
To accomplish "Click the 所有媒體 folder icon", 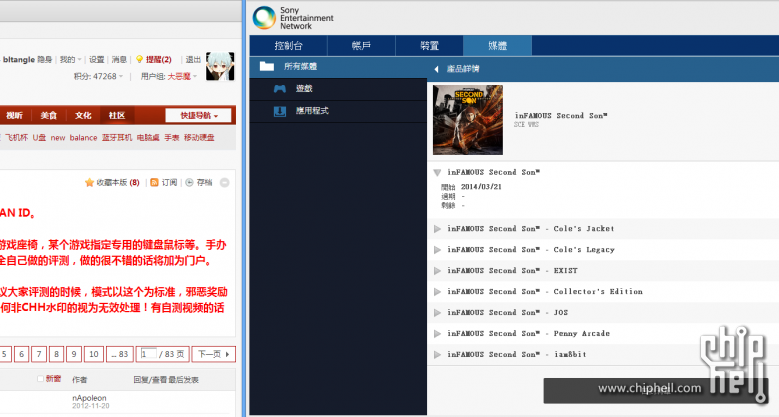I will (x=267, y=66).
